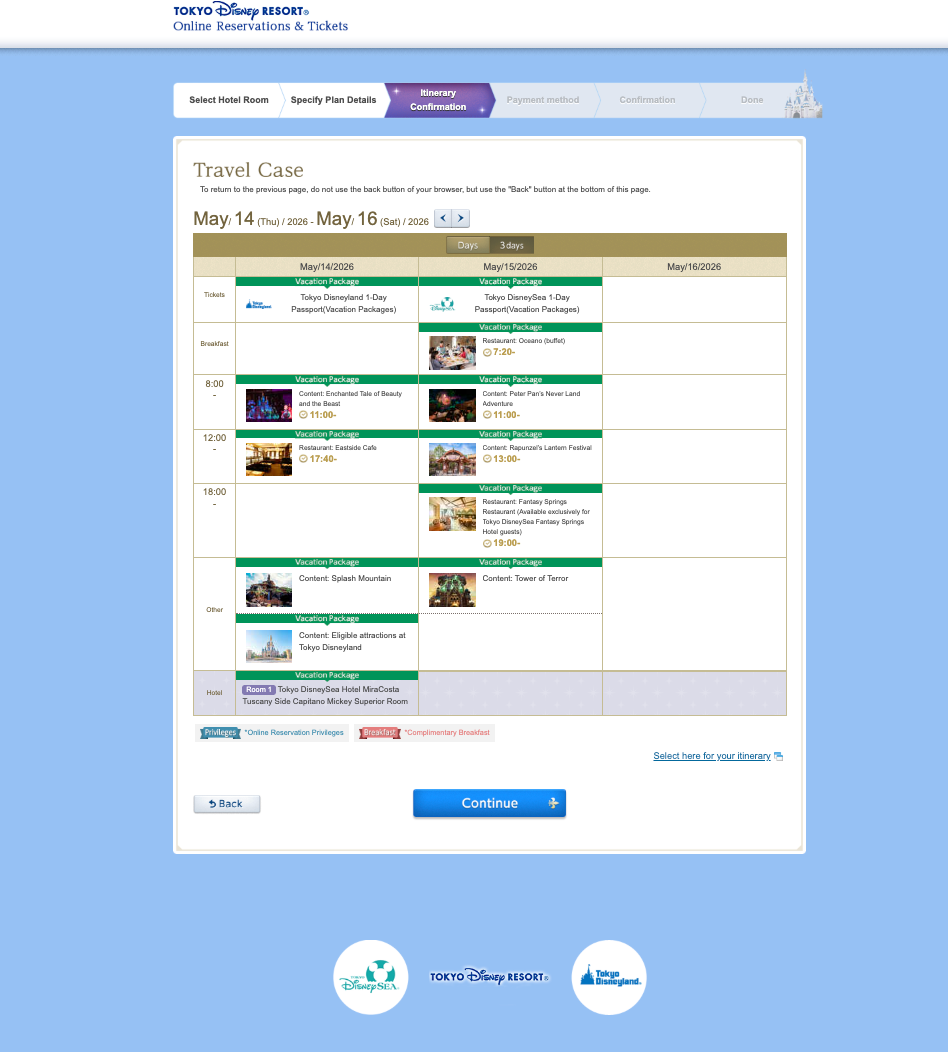Click the clock icon beside 17:40-
Image resolution: width=948 pixels, height=1052 pixels.
click(303, 459)
